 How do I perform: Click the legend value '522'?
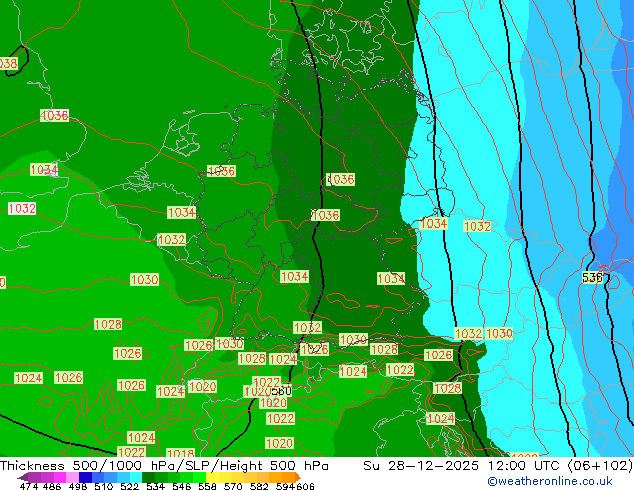point(129,486)
